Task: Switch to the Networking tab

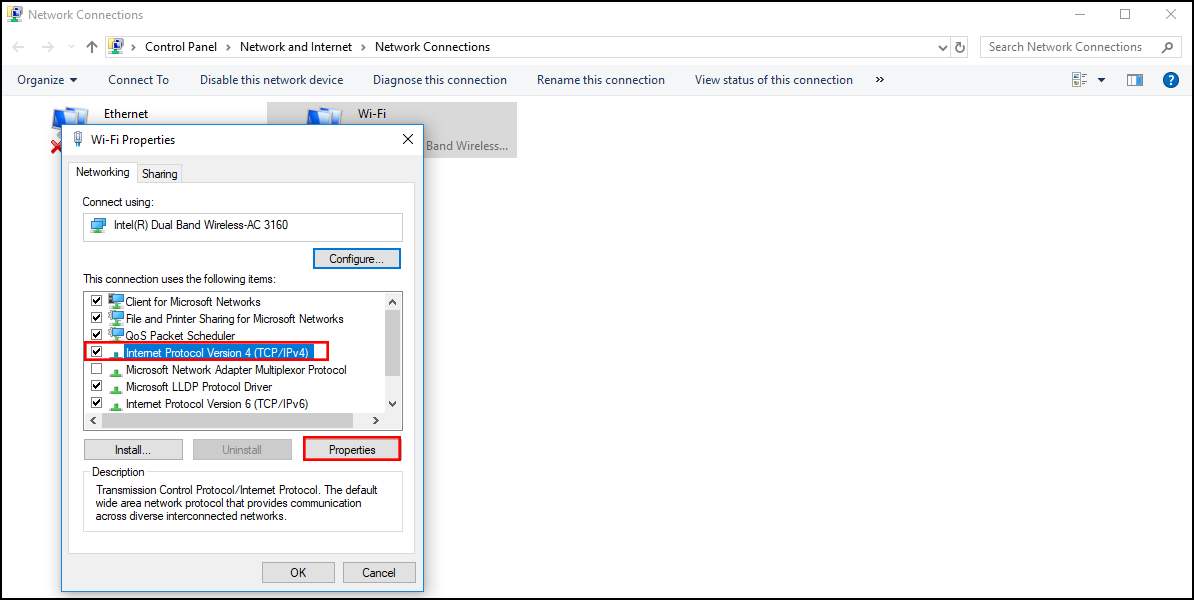Action: [103, 172]
